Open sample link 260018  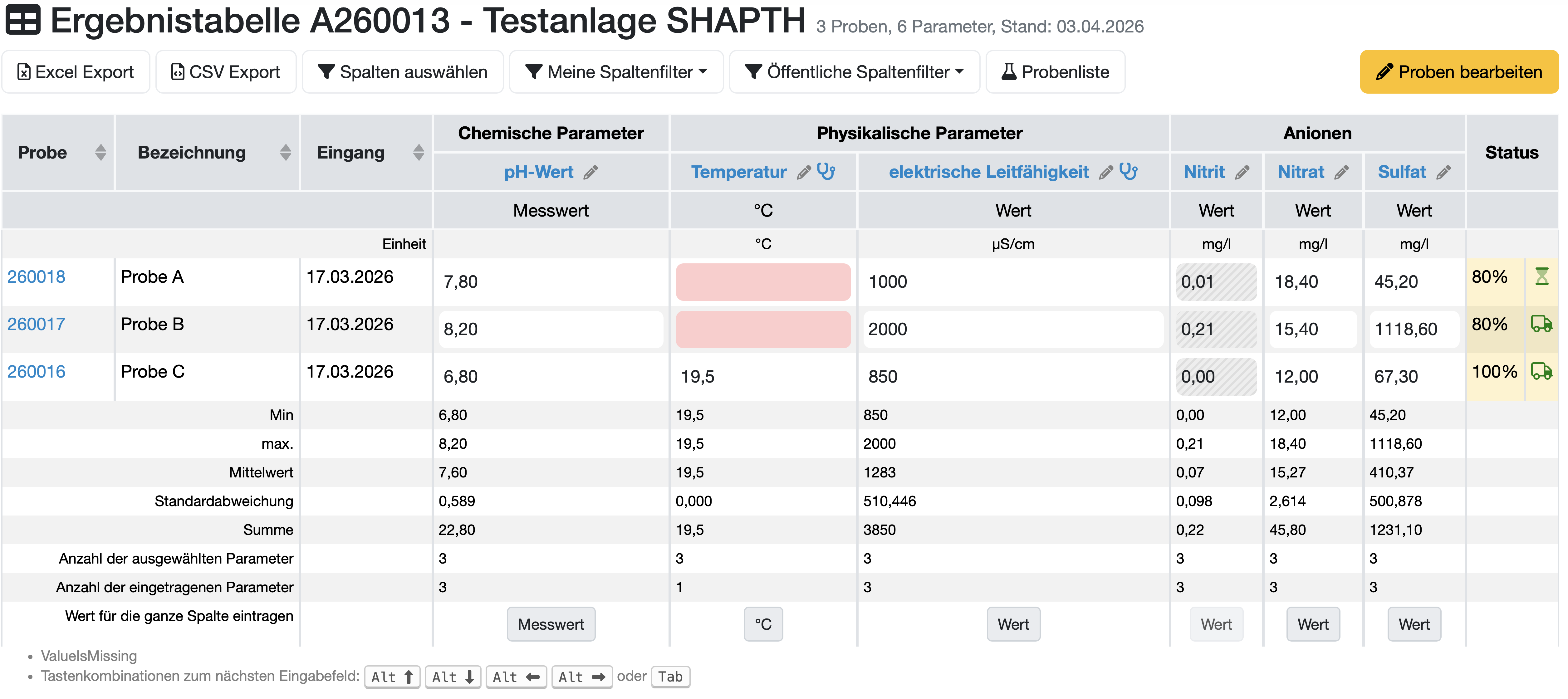36,277
